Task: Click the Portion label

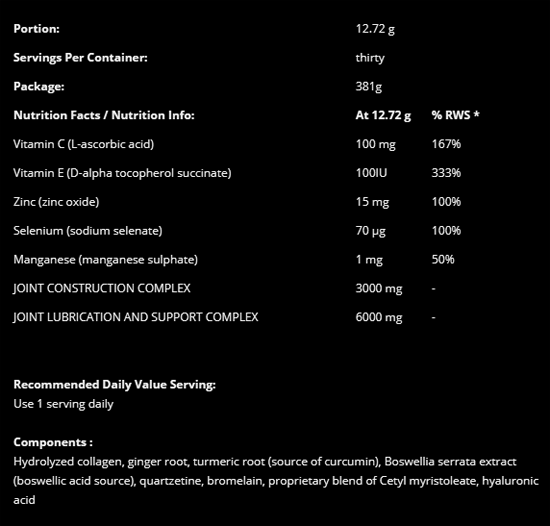Action: pos(36,29)
